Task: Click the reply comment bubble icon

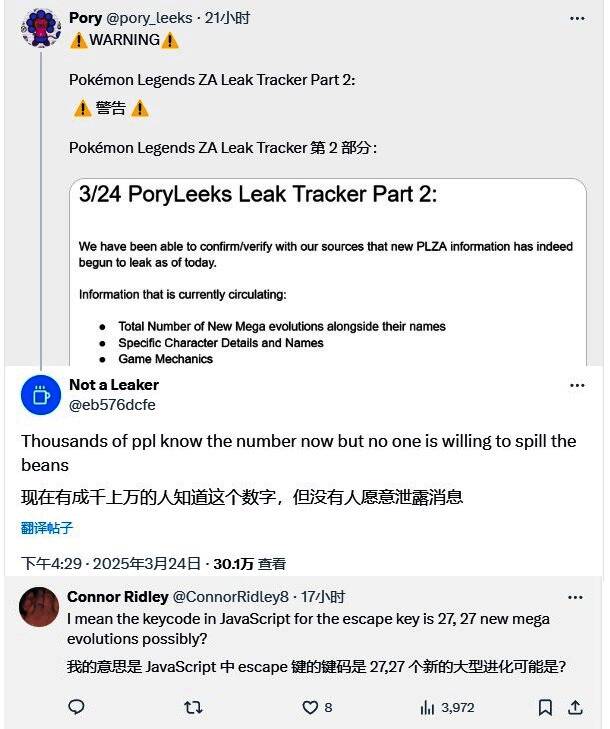Action: tap(76, 707)
